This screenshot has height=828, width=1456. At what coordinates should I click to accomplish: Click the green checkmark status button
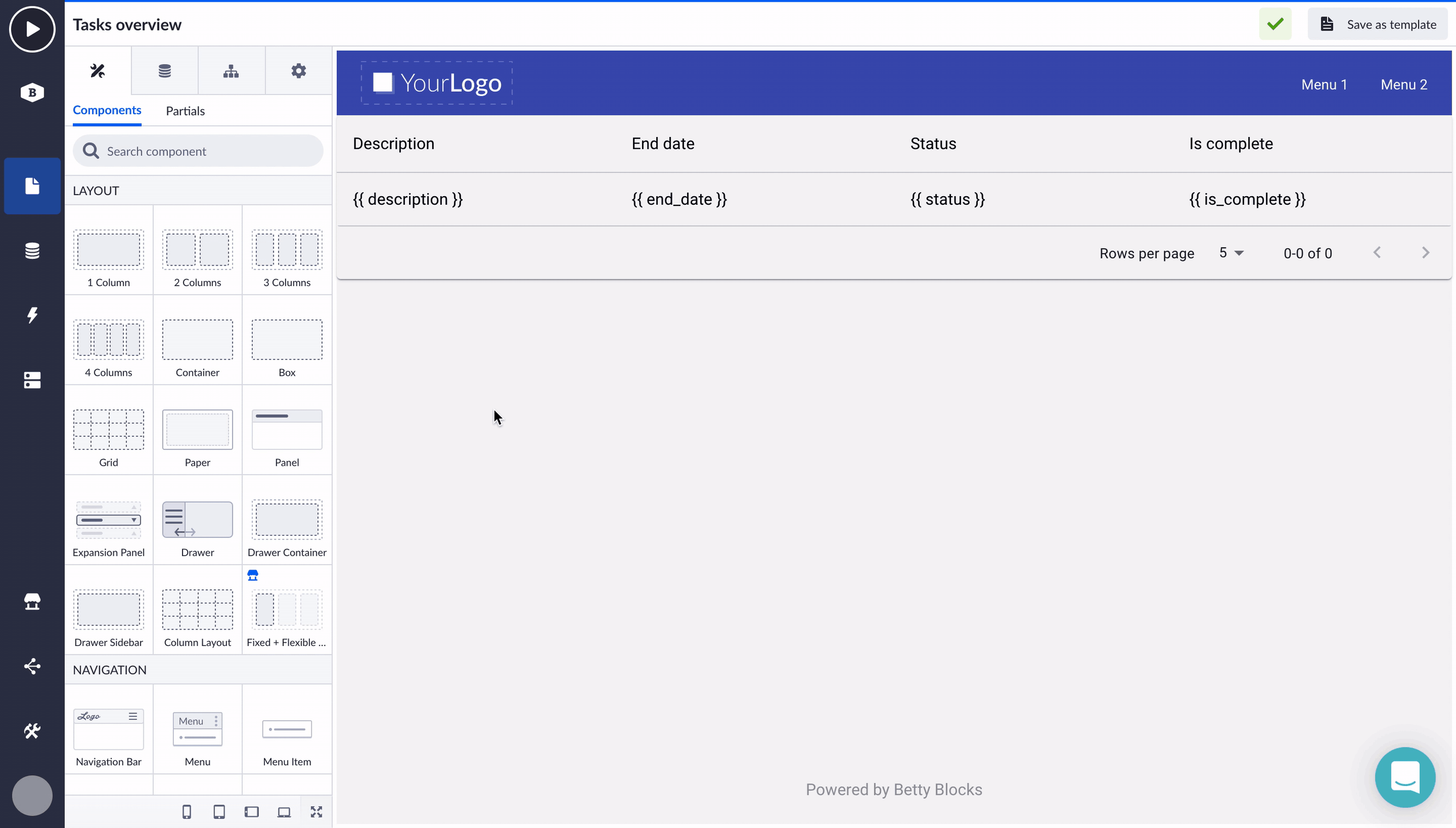(x=1275, y=24)
